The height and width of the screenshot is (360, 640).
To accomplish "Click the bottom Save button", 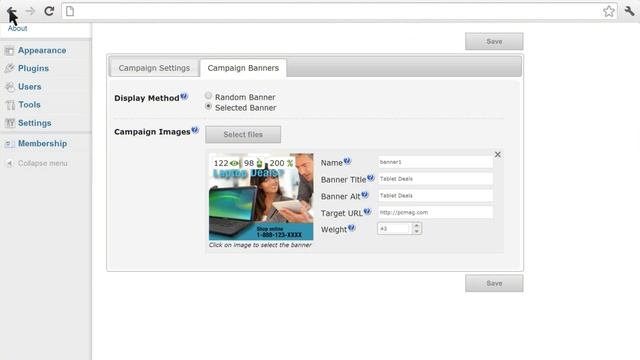I will point(494,283).
